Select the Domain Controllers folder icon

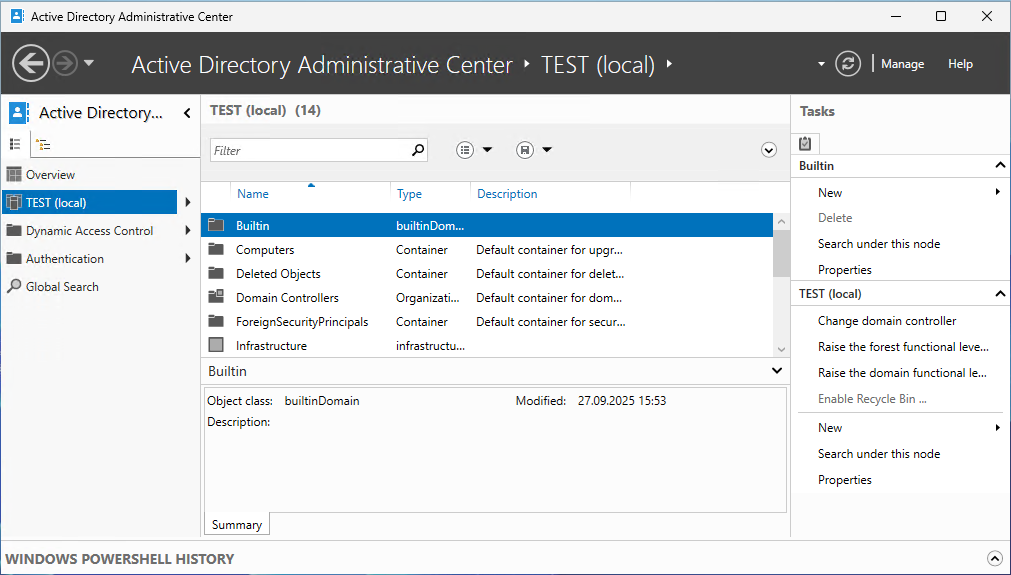(216, 297)
